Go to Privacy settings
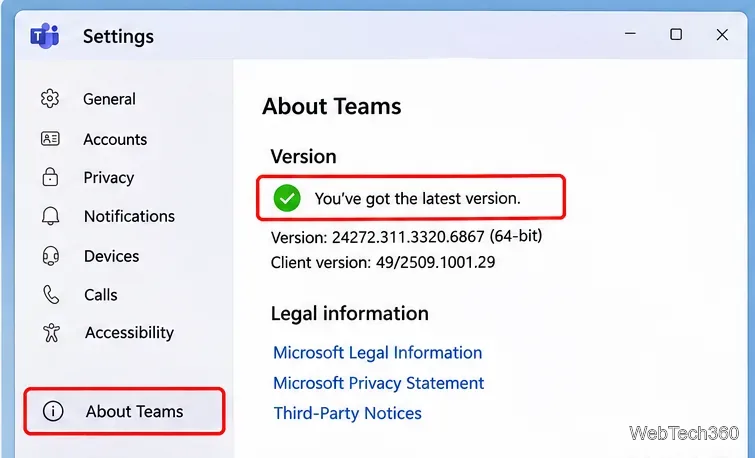Image resolution: width=755 pixels, height=458 pixels. (x=108, y=177)
